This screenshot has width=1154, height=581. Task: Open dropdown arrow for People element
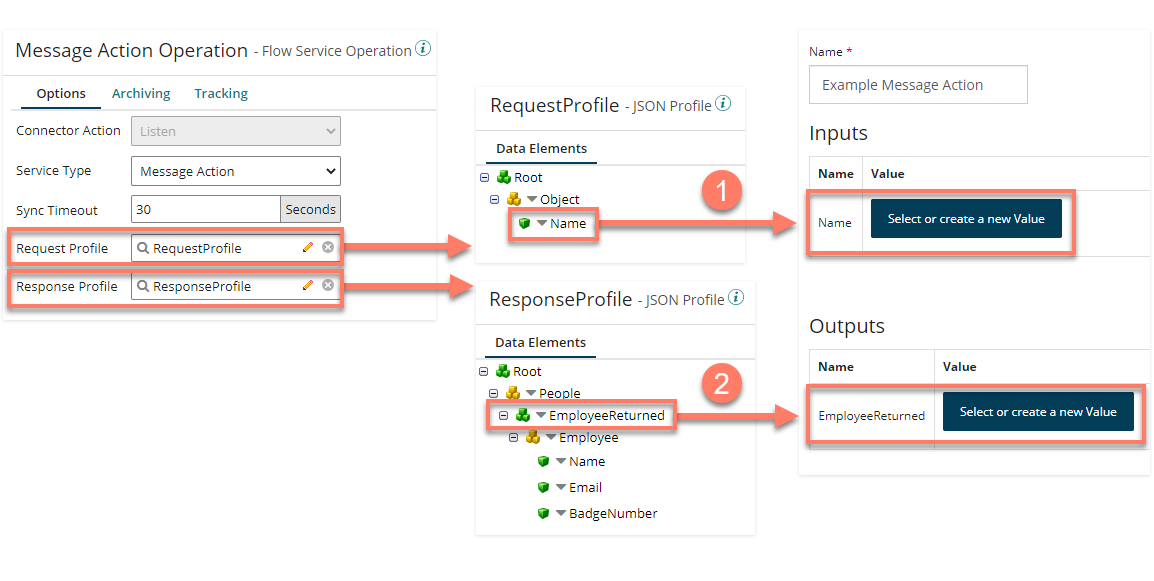(531, 394)
